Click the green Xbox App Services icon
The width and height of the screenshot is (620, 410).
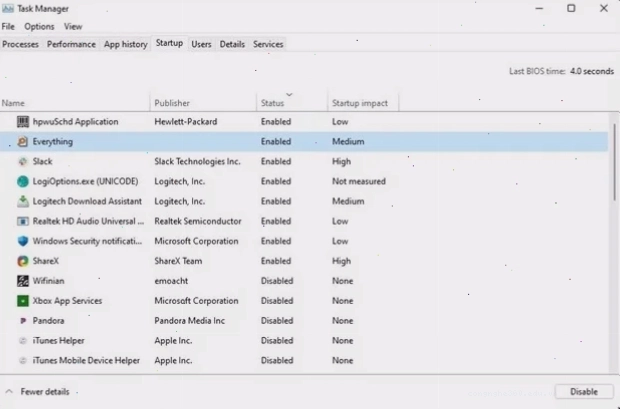(x=23, y=301)
